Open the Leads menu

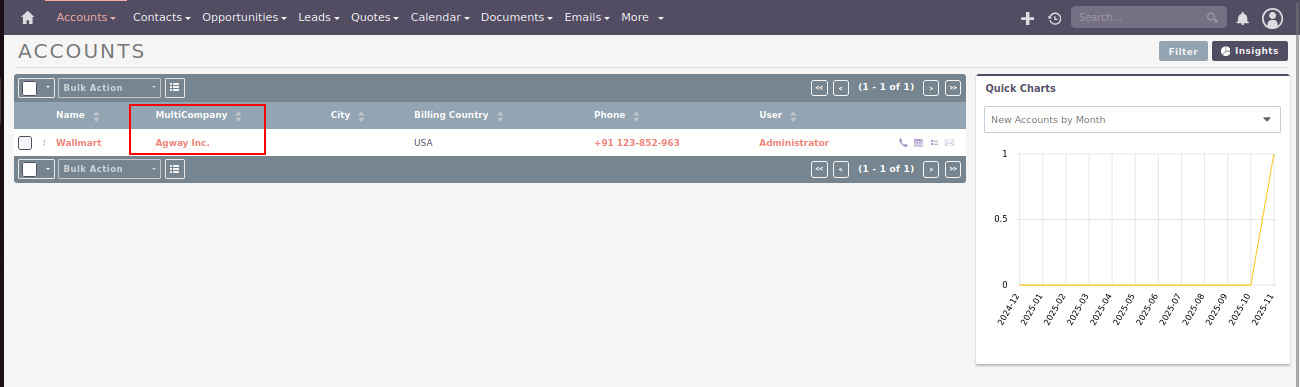319,18
